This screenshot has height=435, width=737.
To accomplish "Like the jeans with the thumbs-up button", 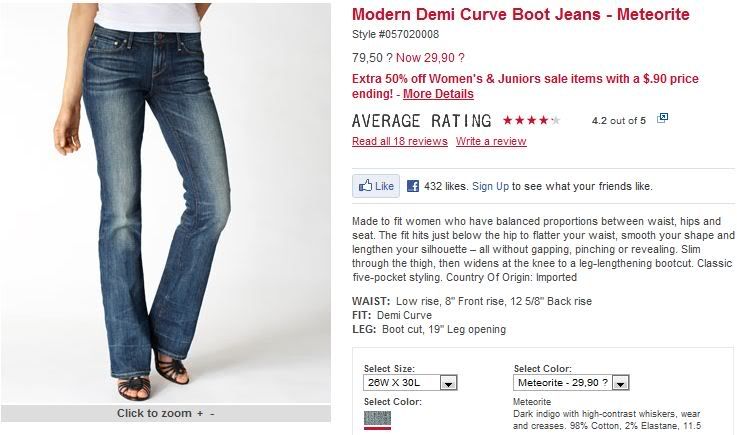I will pos(376,186).
